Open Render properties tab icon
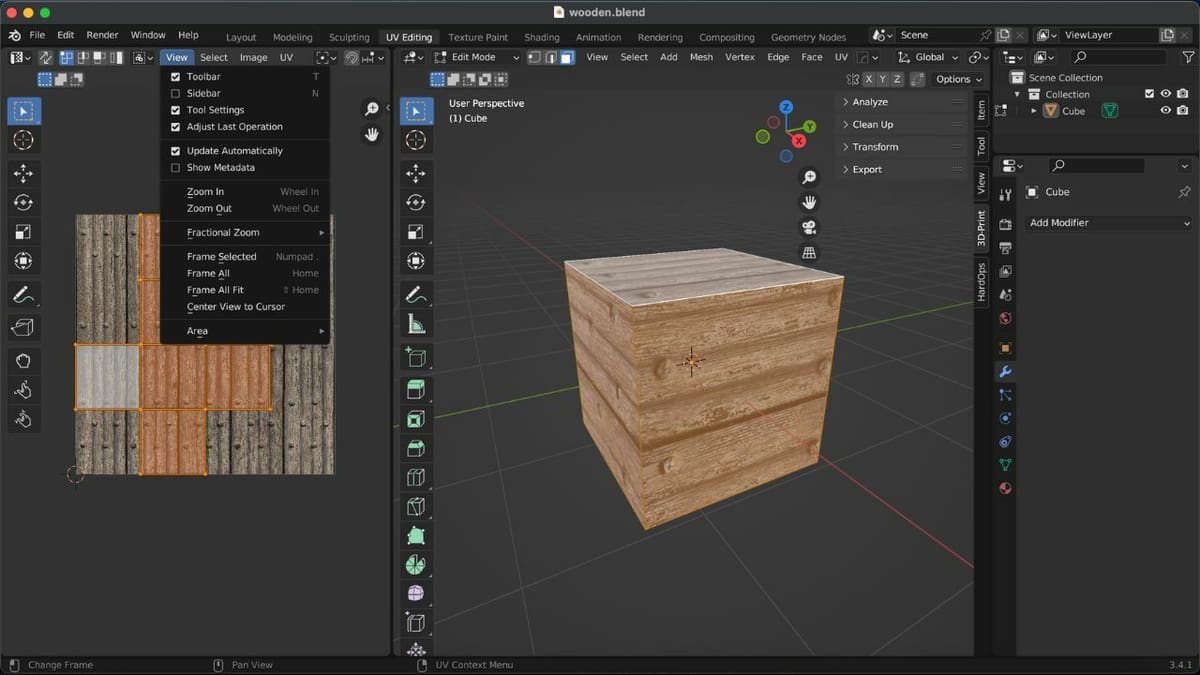Screen dimensions: 1200x675 click(x=1005, y=225)
